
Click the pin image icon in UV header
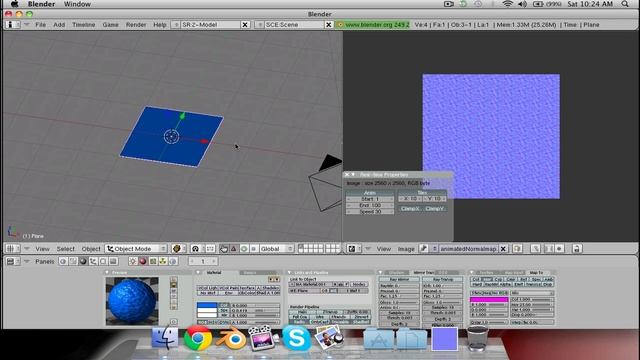(x=424, y=249)
